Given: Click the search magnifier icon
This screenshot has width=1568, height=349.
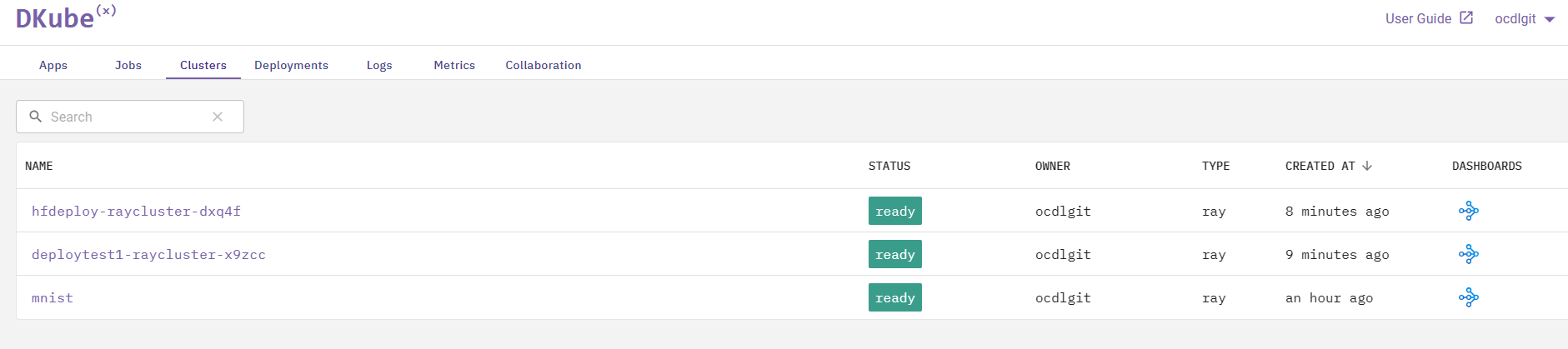Looking at the screenshot, I should click(x=36, y=117).
